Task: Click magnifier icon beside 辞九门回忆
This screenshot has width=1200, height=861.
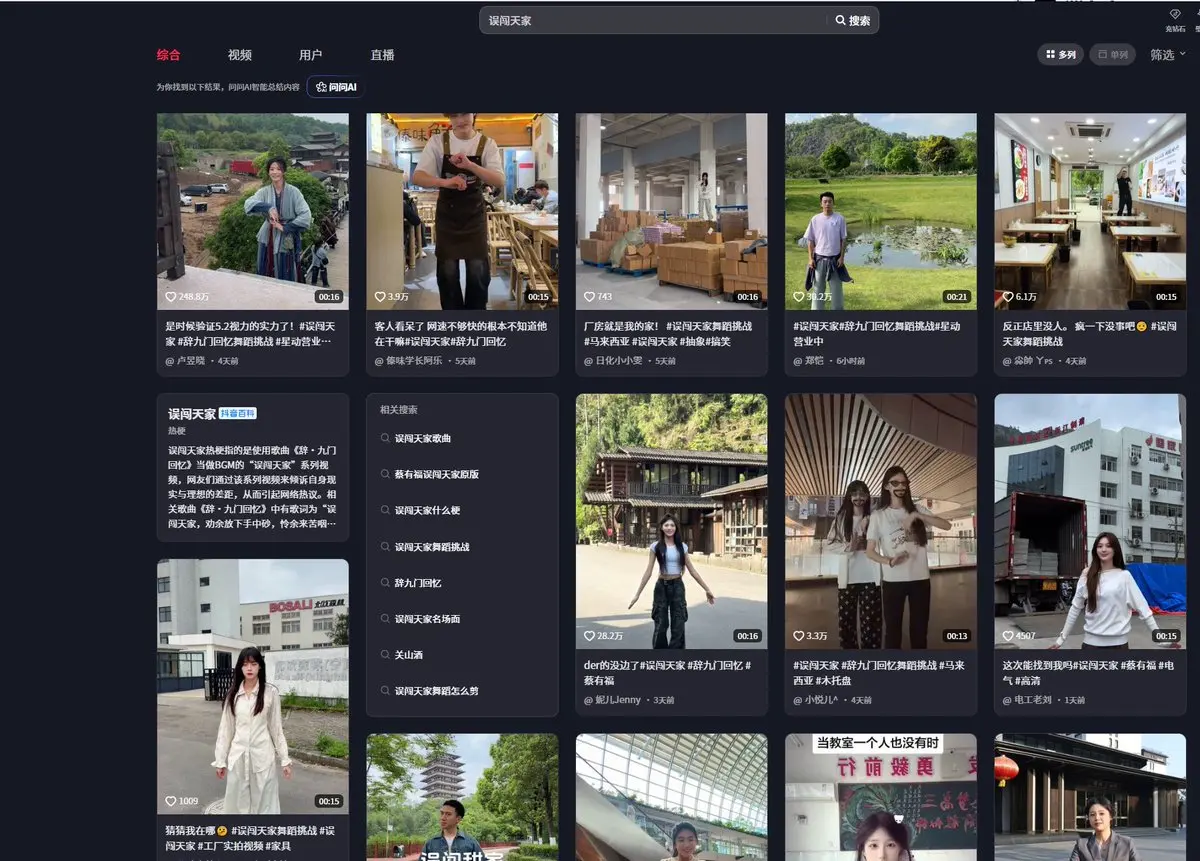Action: 385,583
